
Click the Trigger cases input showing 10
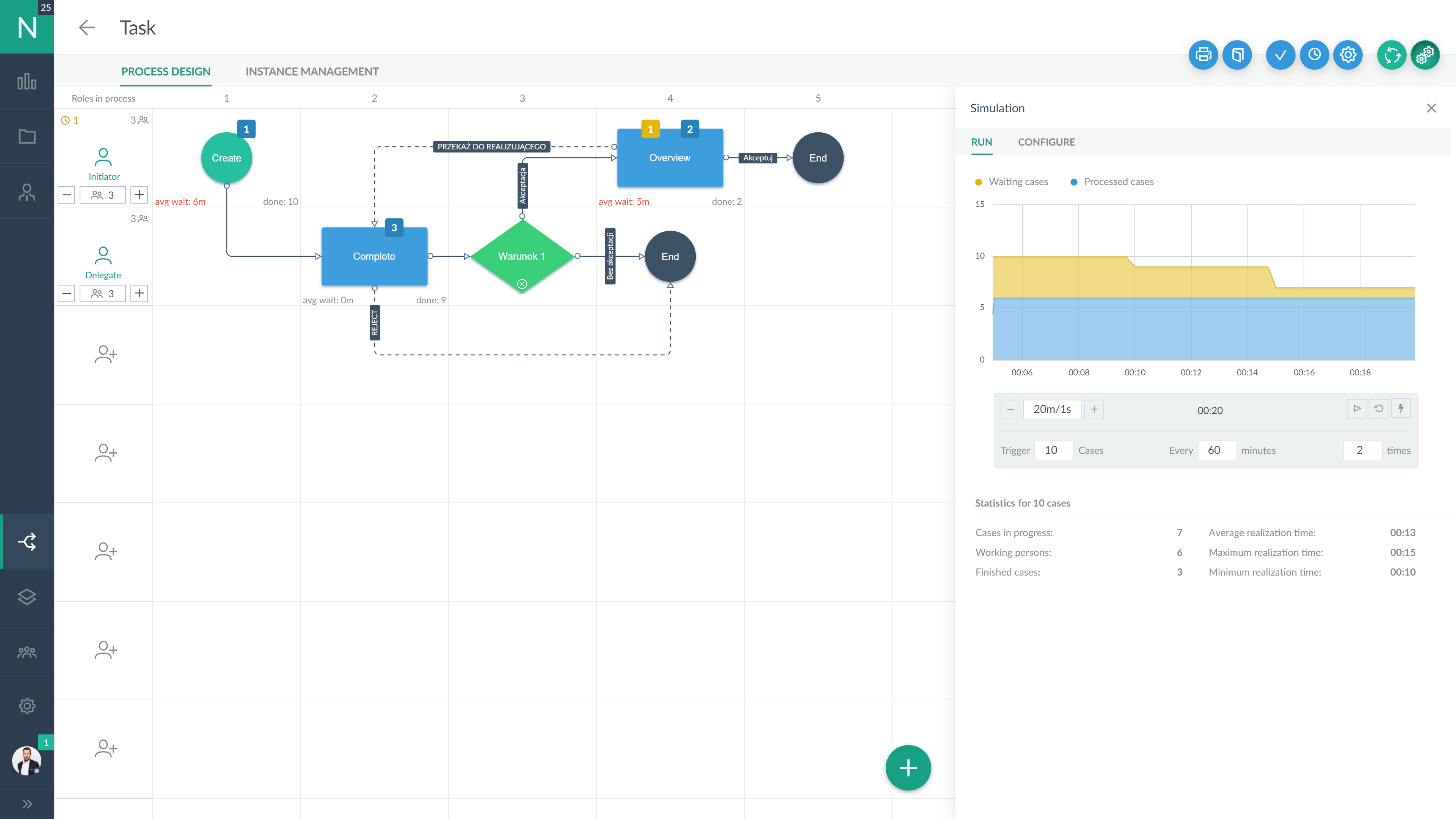click(x=1054, y=450)
